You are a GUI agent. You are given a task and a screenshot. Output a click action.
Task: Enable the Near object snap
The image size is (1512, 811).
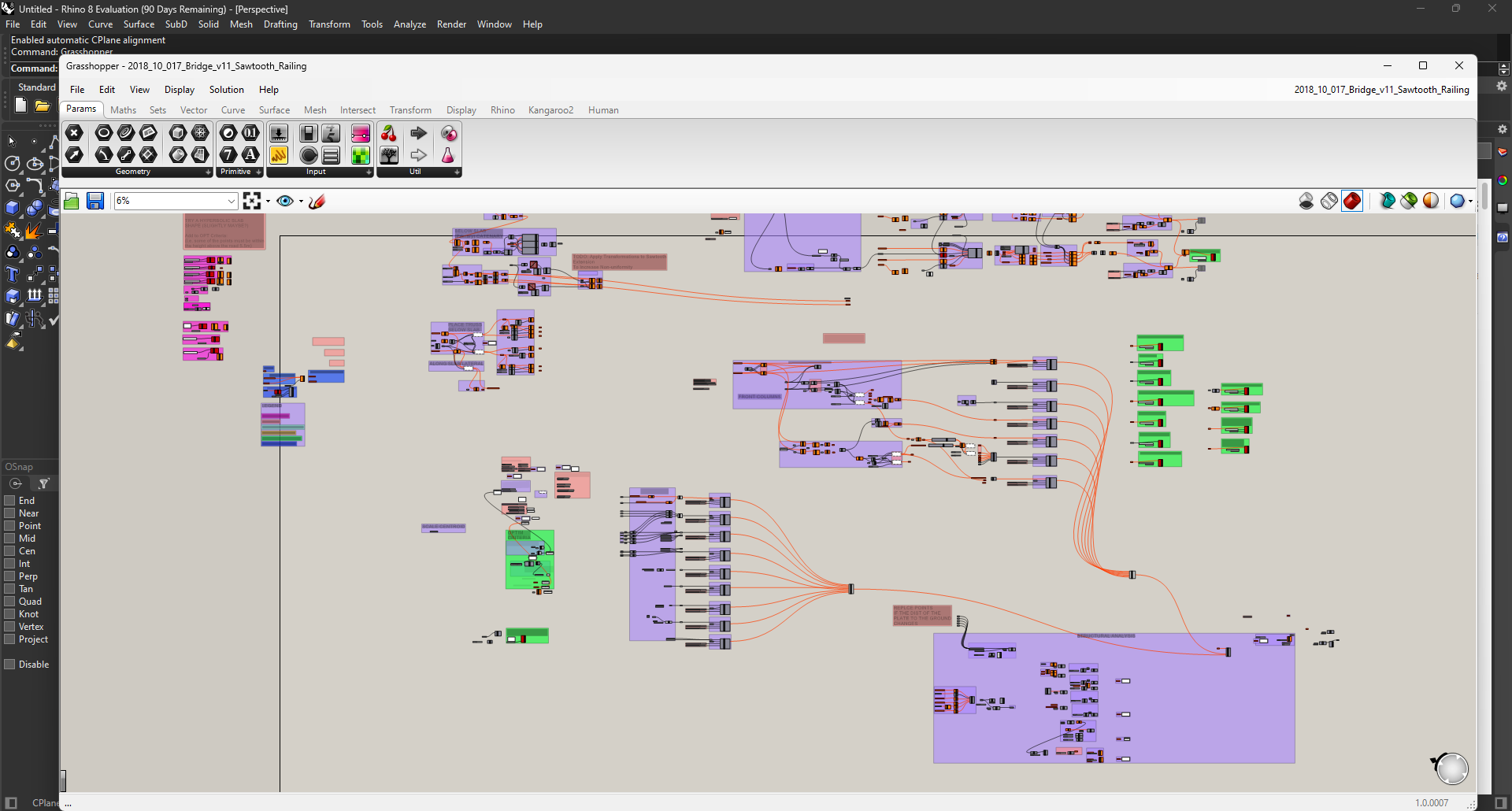10,513
